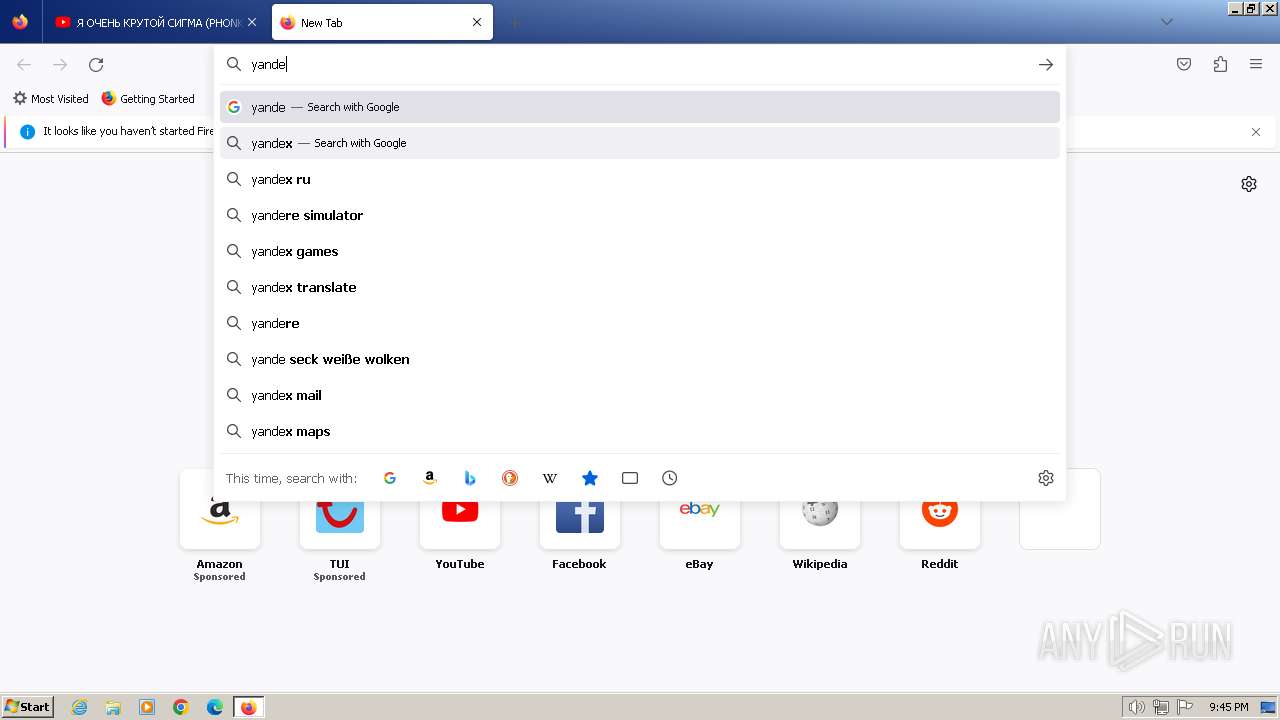This screenshot has width=1280, height=720.
Task: Open the Firefox application menu
Action: point(1256,64)
